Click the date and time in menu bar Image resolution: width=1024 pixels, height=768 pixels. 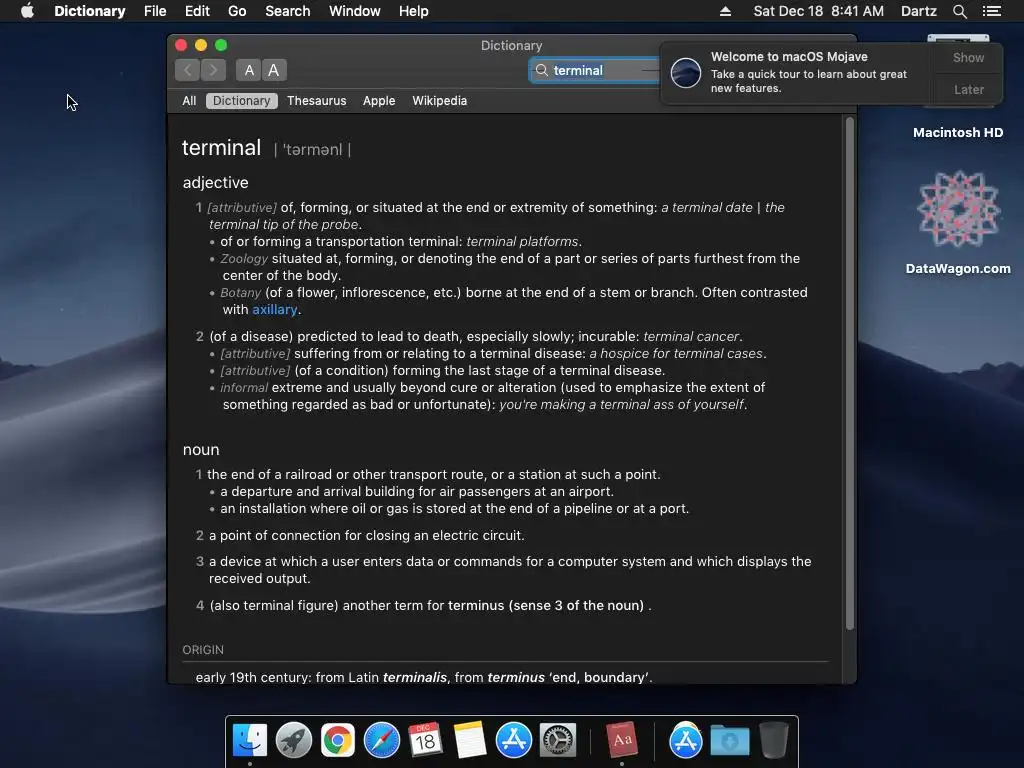[x=818, y=11]
